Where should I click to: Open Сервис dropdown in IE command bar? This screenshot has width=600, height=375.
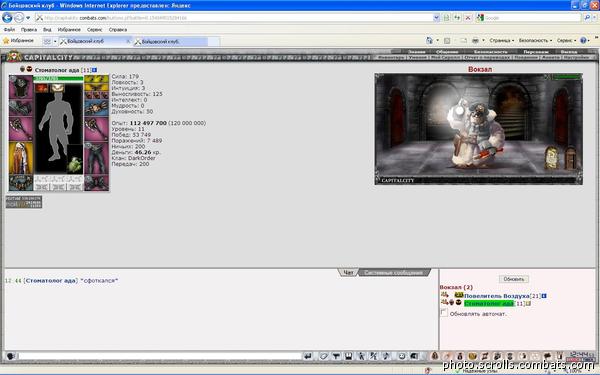coord(566,40)
